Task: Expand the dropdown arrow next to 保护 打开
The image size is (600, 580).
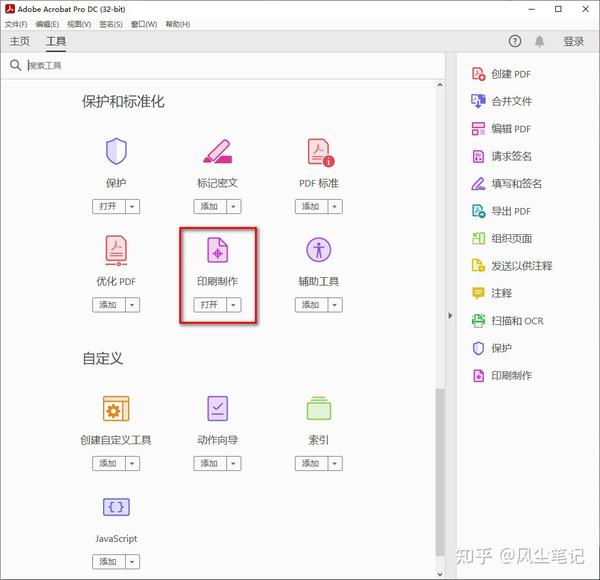Action: 132,207
